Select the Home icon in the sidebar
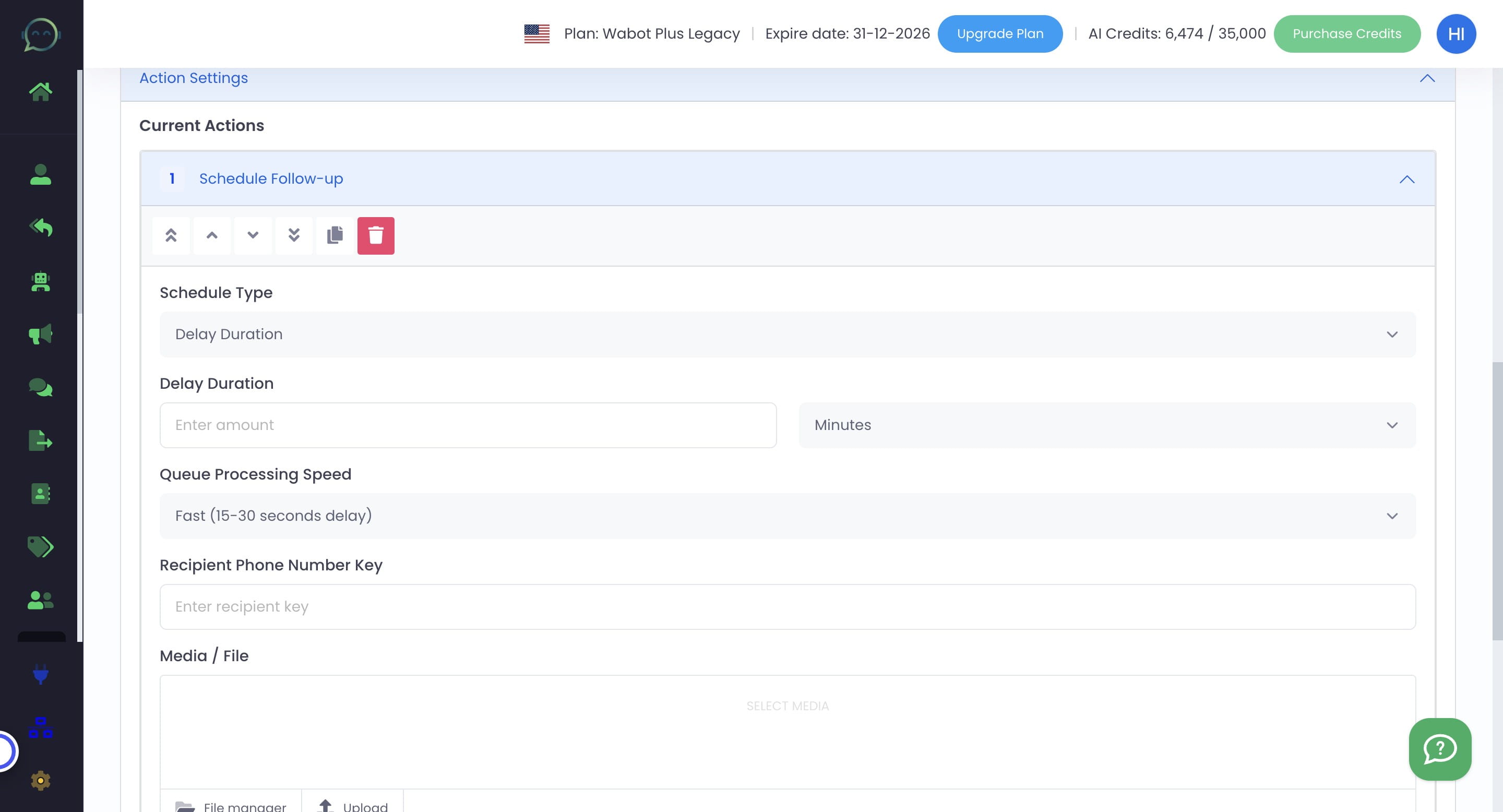1503x812 pixels. (x=41, y=90)
